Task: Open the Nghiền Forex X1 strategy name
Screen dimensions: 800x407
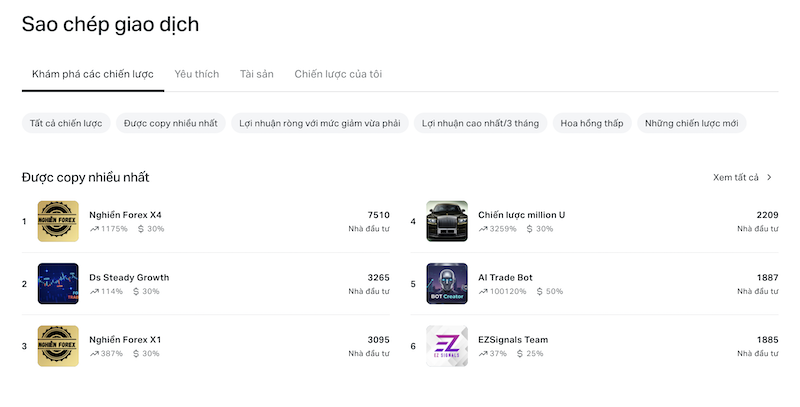Action: click(126, 340)
